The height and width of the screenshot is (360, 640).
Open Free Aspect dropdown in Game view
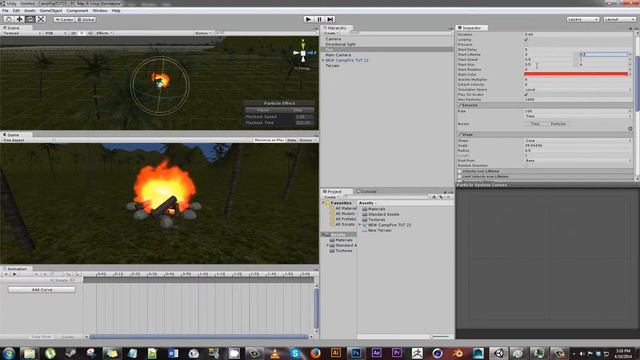pyautogui.click(x=28, y=140)
